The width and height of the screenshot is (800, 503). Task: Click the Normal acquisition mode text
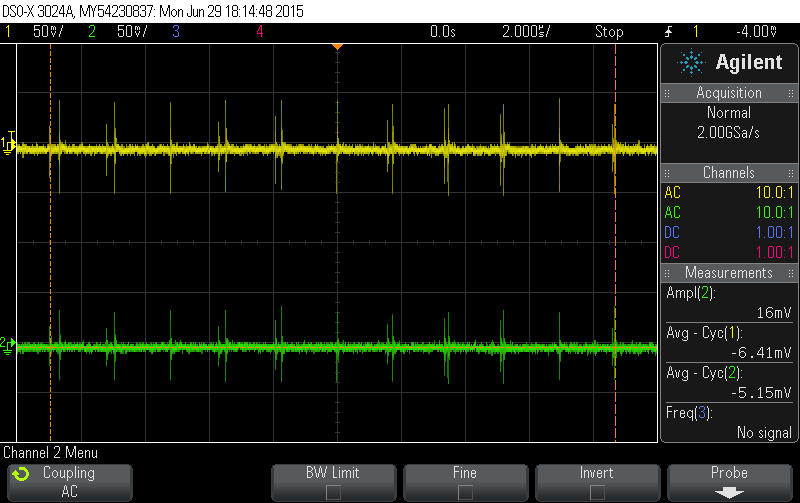point(729,113)
